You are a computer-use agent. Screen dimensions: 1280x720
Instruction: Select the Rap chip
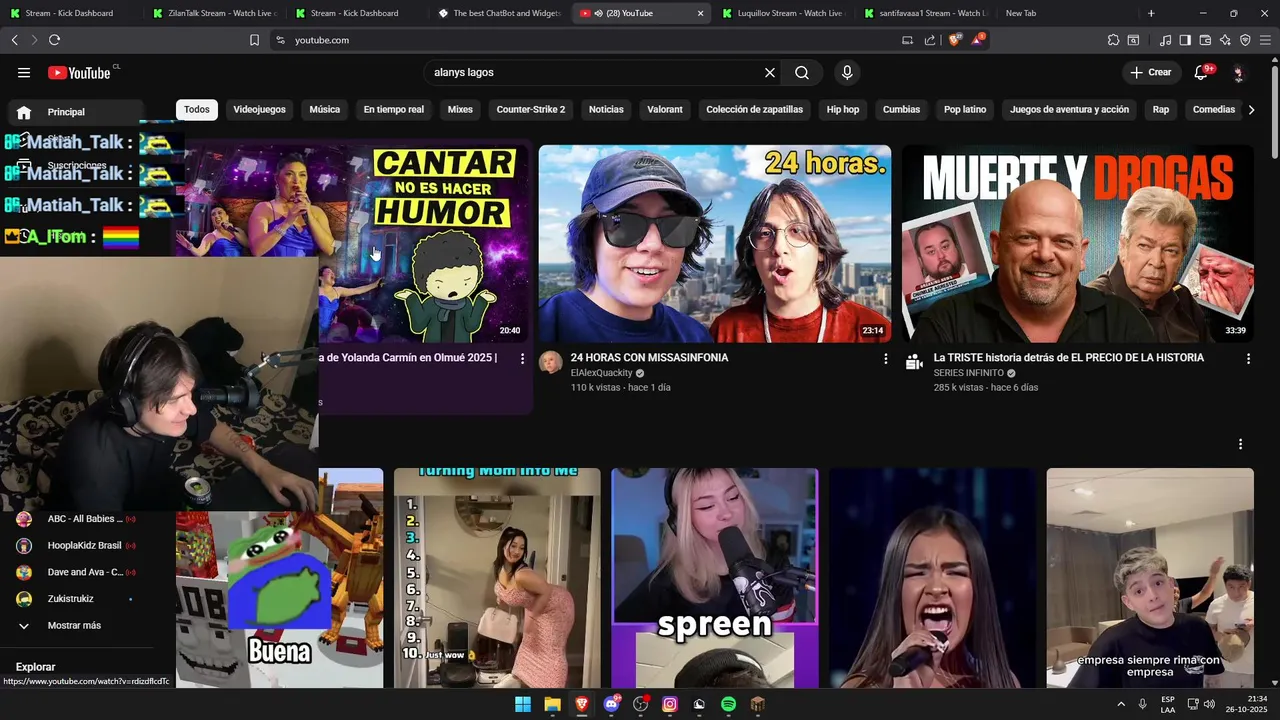pyautogui.click(x=1161, y=110)
